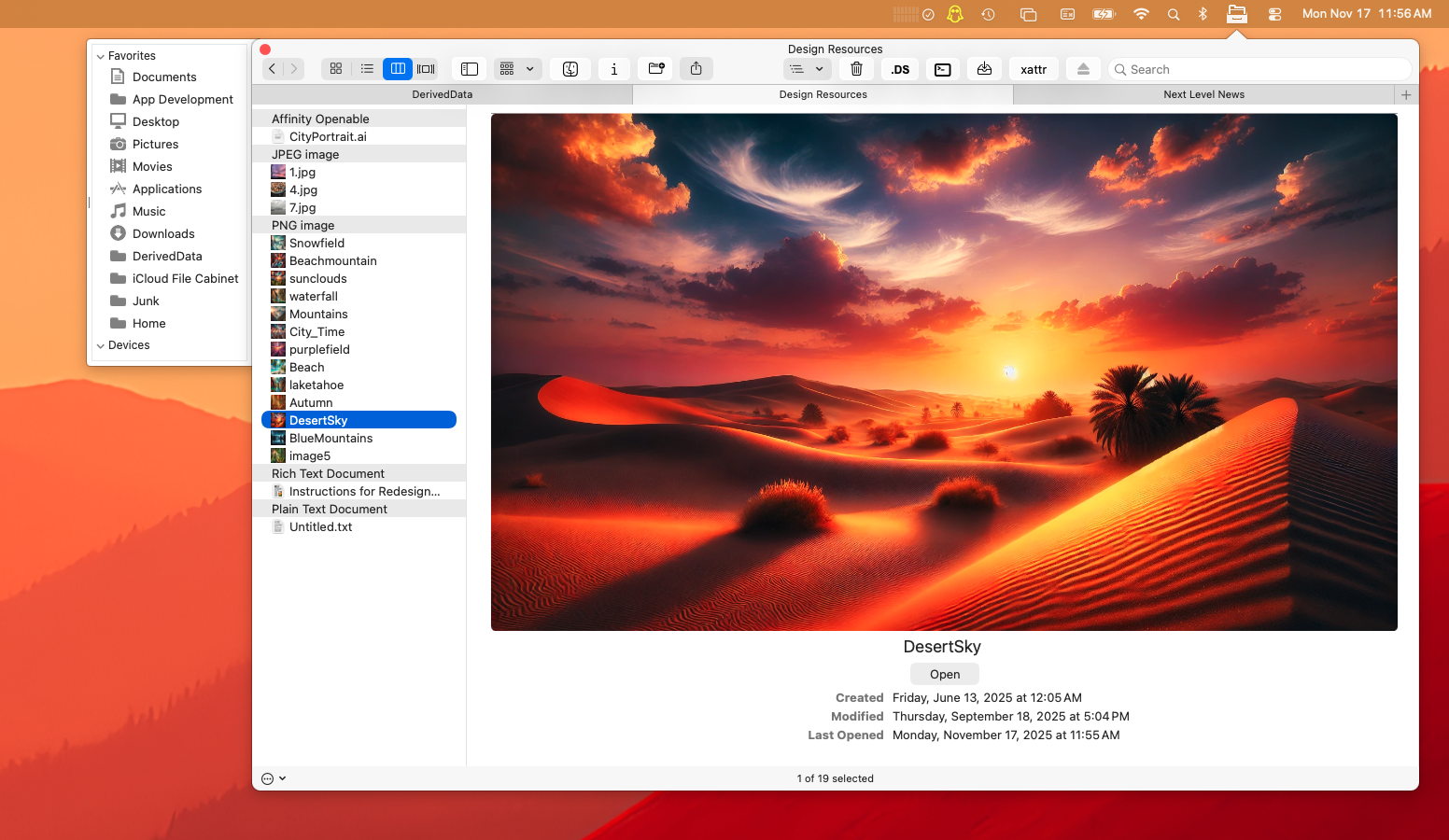Screen dimensions: 1449x840
Task: Toggle the xattr toolbar button
Action: [1033, 68]
